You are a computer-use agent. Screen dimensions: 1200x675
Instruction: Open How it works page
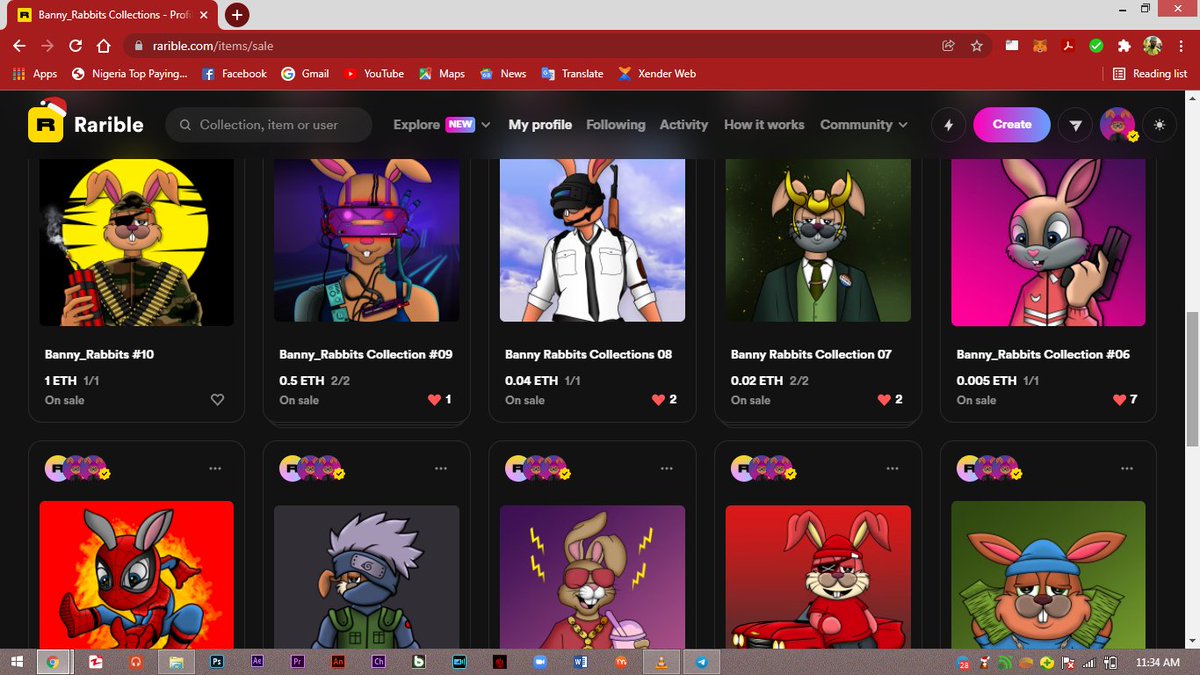pyautogui.click(x=764, y=125)
